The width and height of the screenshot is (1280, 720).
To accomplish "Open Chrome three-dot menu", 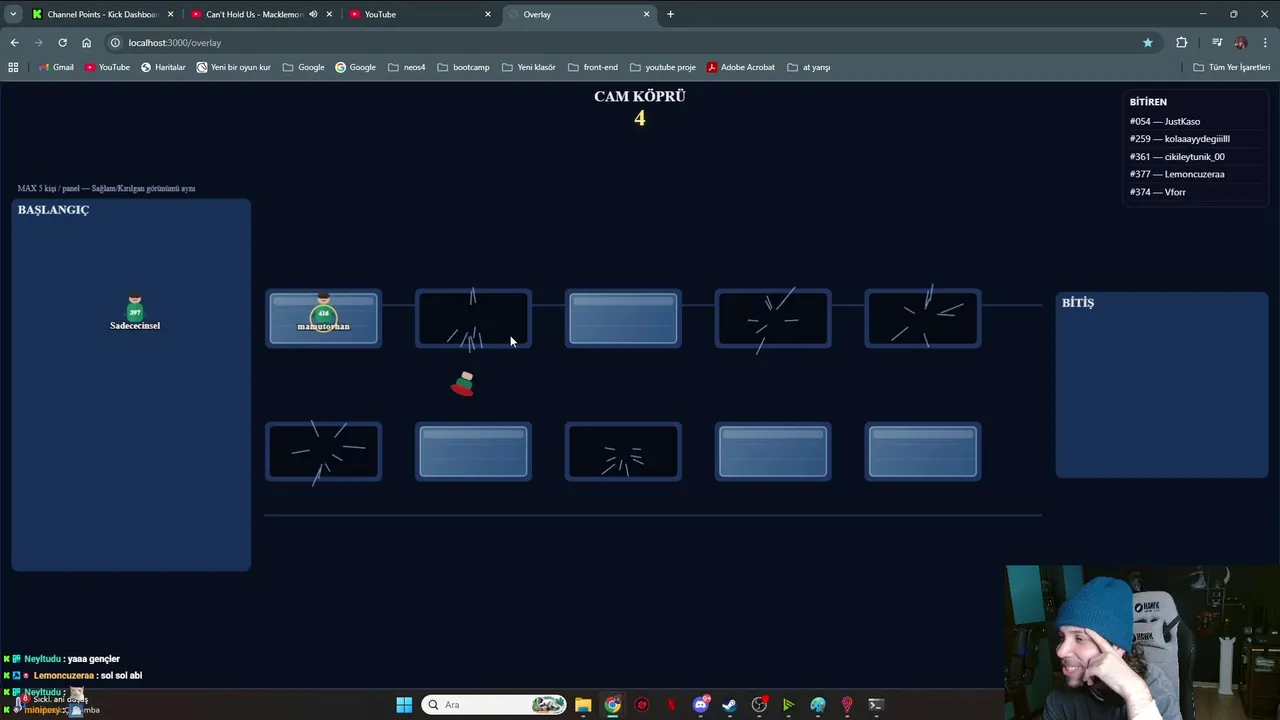I will [x=1265, y=43].
